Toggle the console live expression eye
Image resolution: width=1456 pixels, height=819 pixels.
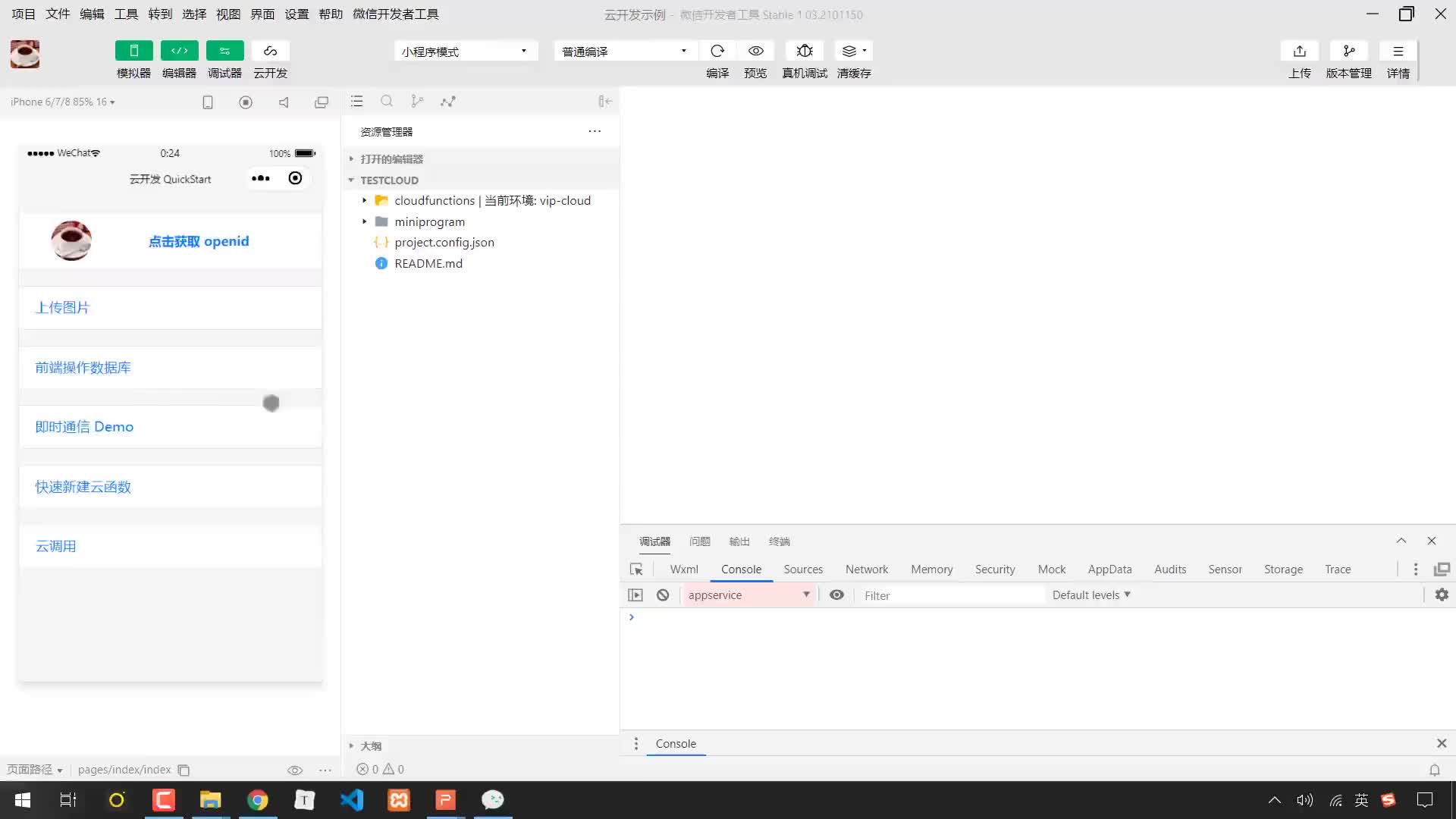tap(836, 595)
